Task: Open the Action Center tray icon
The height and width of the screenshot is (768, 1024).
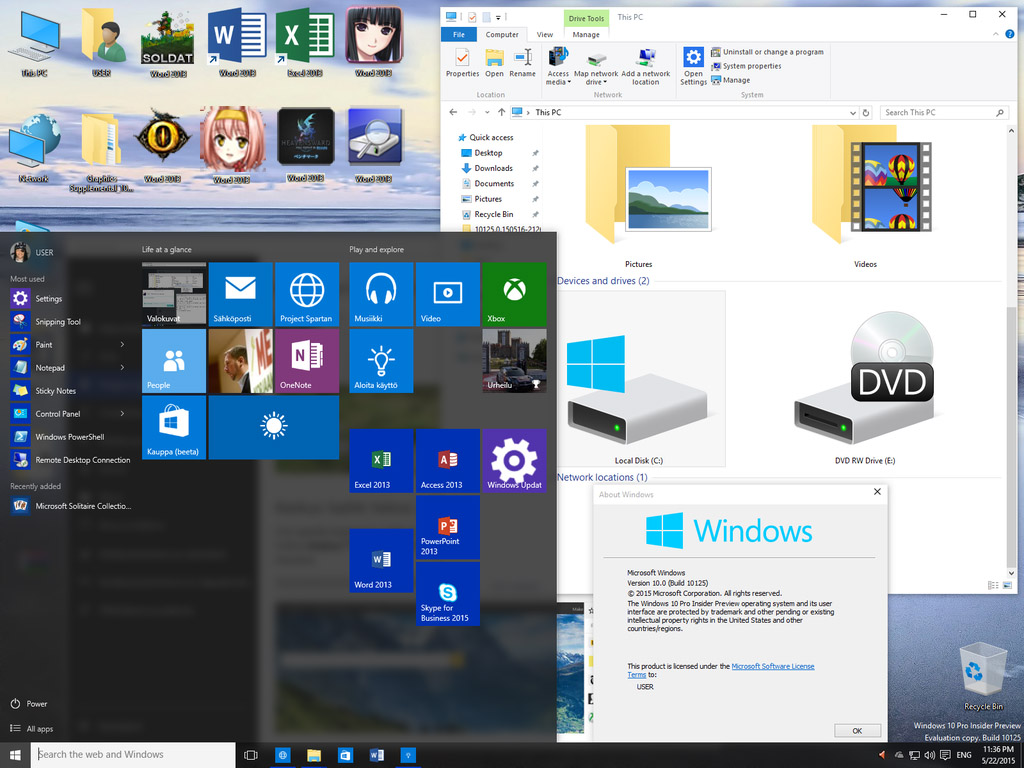Action: click(945, 755)
